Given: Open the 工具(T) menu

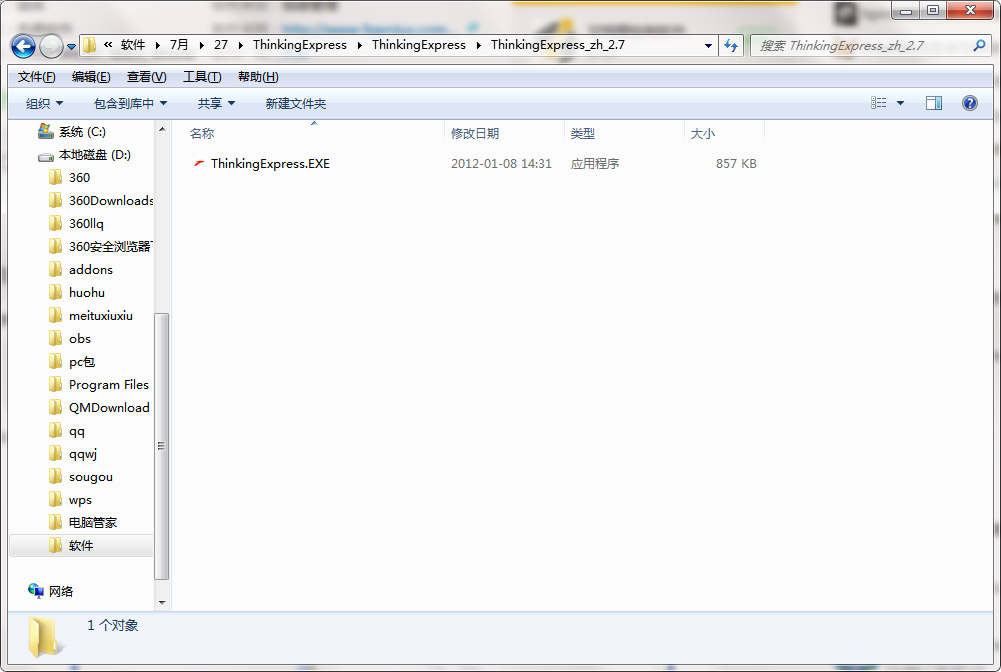Looking at the screenshot, I should pyautogui.click(x=202, y=77).
